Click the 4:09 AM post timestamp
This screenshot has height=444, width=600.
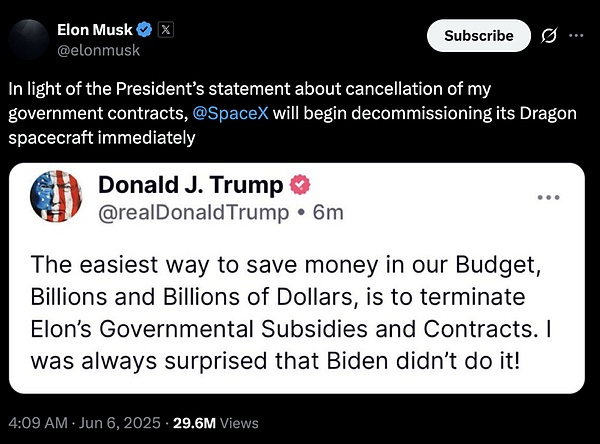tap(35, 422)
